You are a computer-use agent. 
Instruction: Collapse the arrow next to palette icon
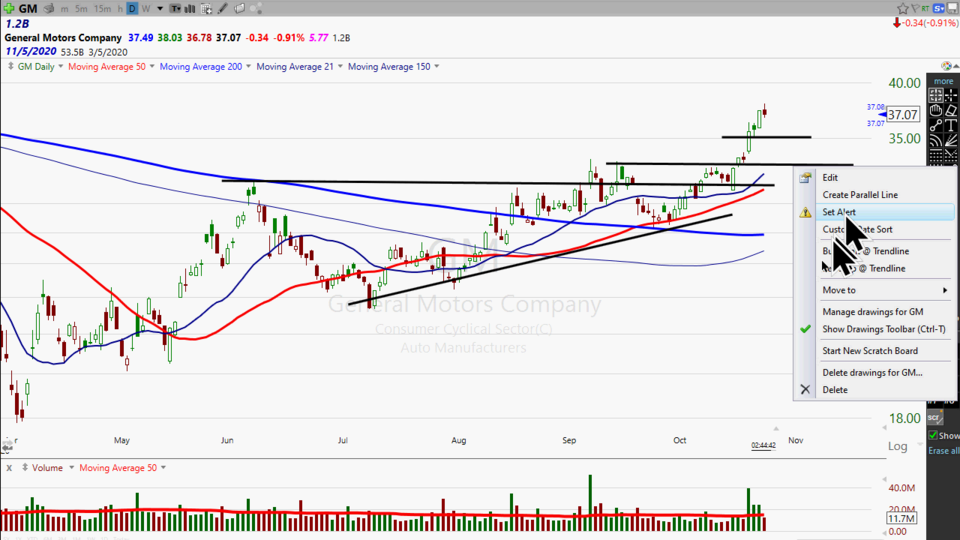[956, 66]
